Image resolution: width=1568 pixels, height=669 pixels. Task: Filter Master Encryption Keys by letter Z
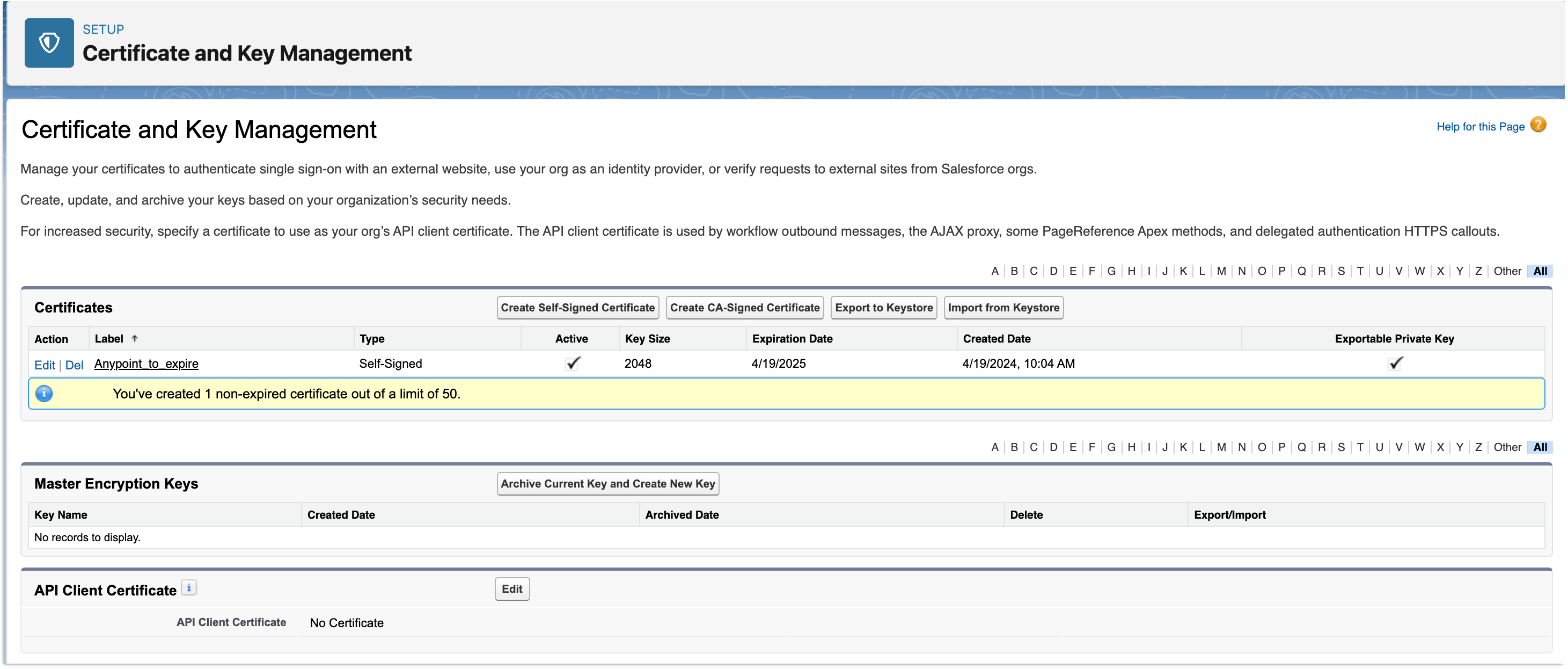1477,447
